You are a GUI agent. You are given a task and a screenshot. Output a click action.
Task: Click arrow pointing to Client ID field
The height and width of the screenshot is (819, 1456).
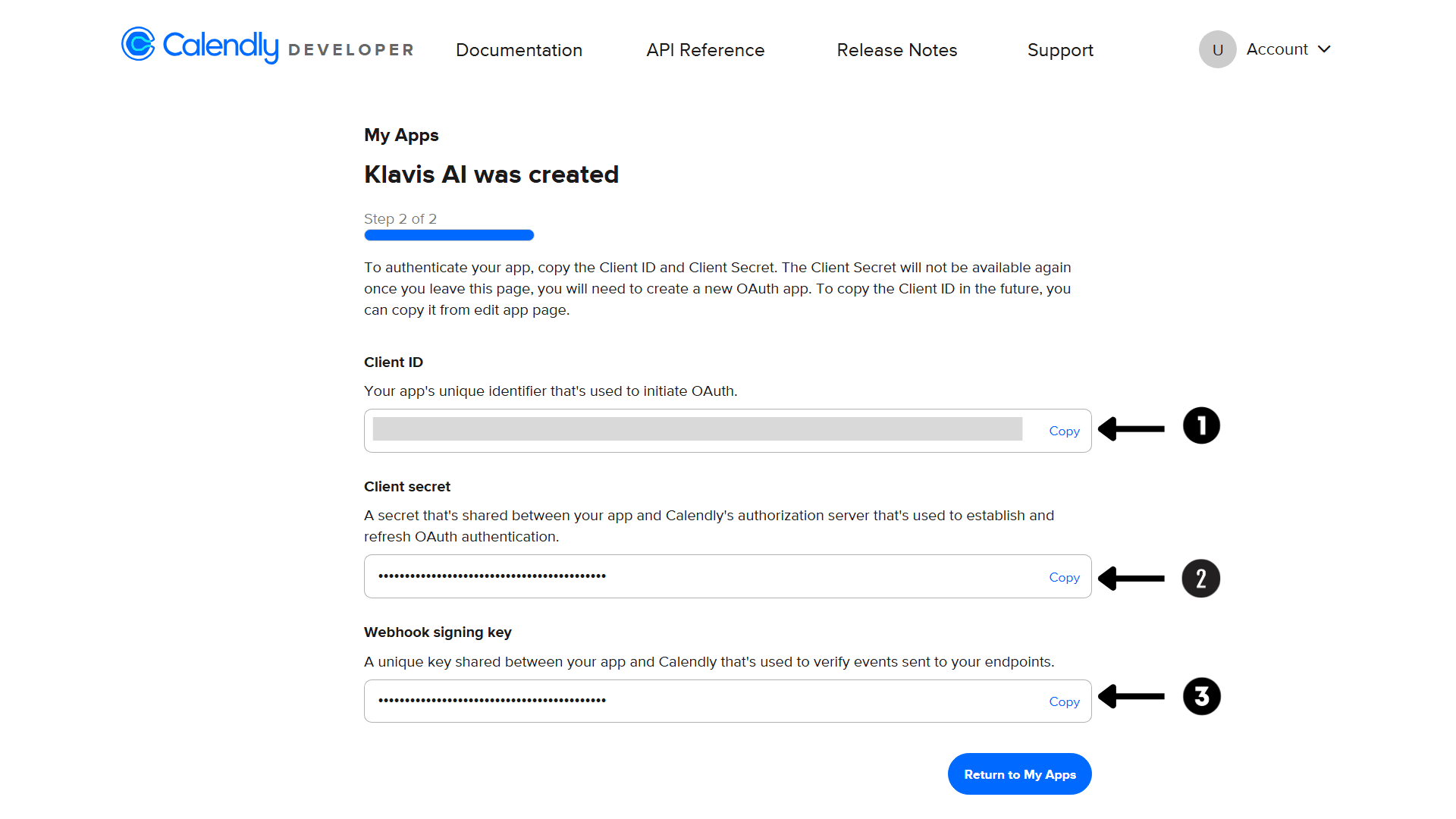point(1131,429)
